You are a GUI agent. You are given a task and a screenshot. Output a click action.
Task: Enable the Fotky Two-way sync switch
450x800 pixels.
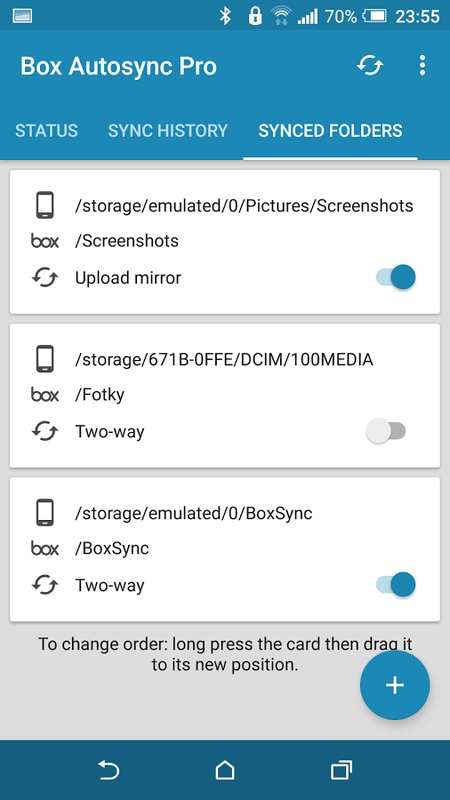tap(386, 431)
